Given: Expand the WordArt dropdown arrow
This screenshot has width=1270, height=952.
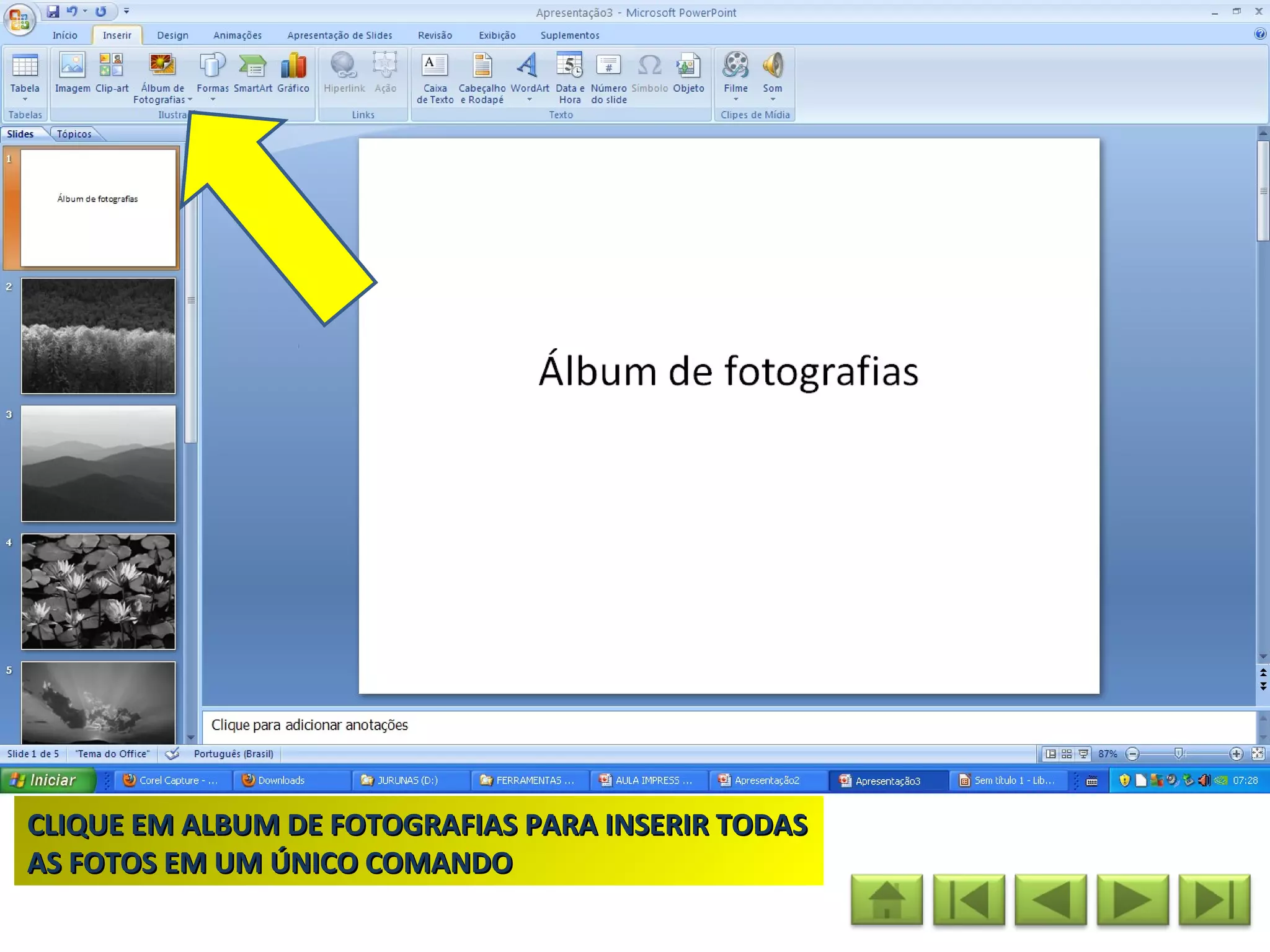Looking at the screenshot, I should tap(530, 99).
